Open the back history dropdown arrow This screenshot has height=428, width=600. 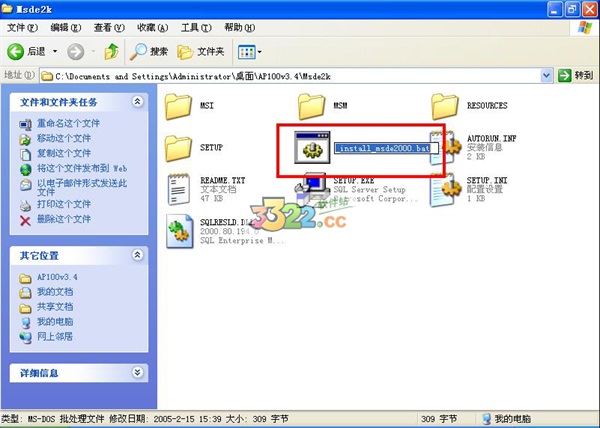tap(55, 51)
